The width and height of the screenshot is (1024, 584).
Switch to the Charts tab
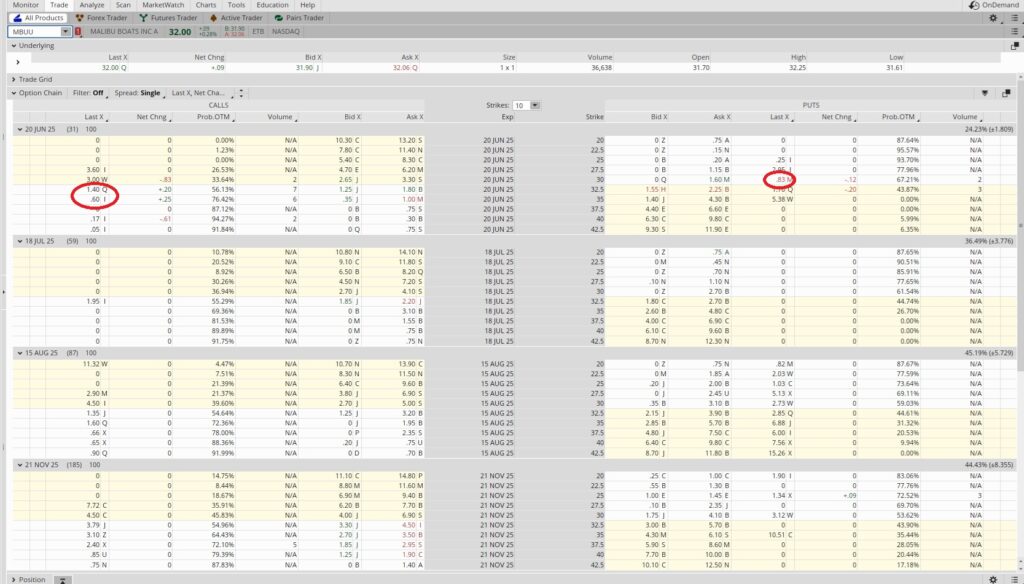206,5
